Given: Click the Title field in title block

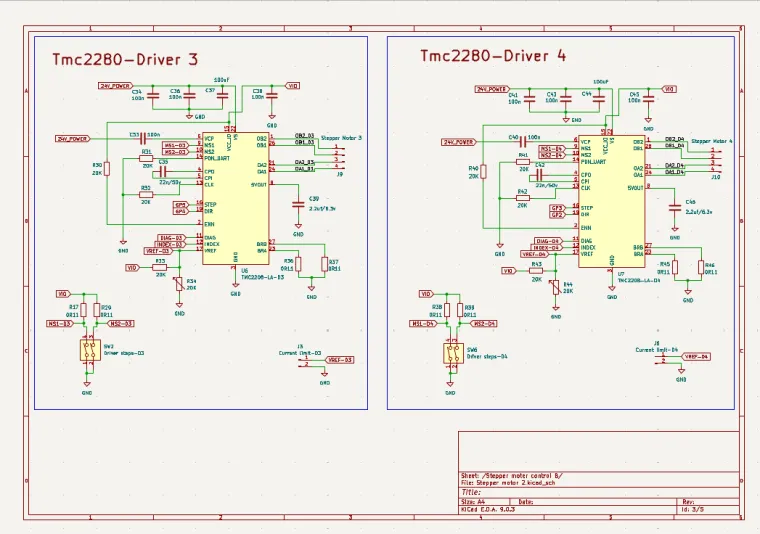Looking at the screenshot, I should (x=471, y=492).
